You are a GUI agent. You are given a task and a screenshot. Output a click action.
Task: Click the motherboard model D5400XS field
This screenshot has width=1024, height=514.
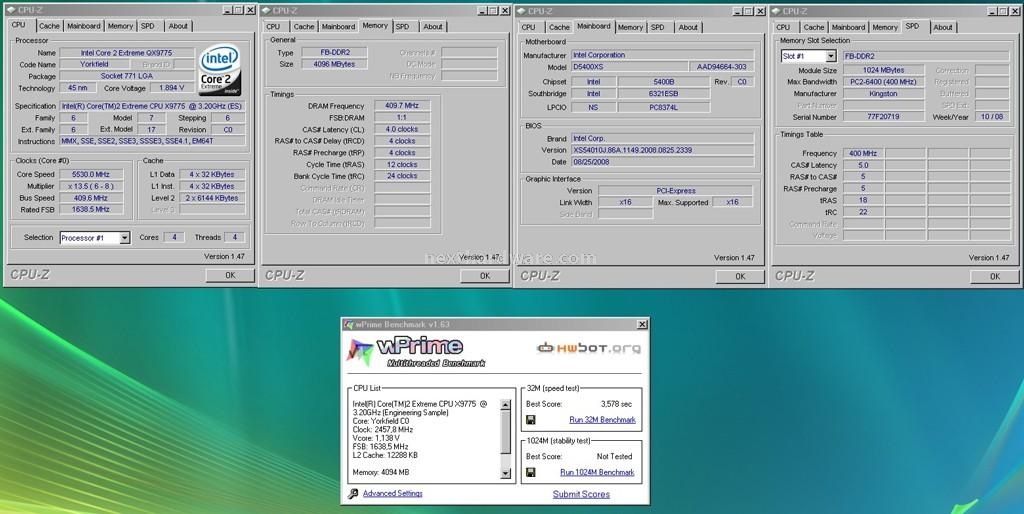pos(630,67)
